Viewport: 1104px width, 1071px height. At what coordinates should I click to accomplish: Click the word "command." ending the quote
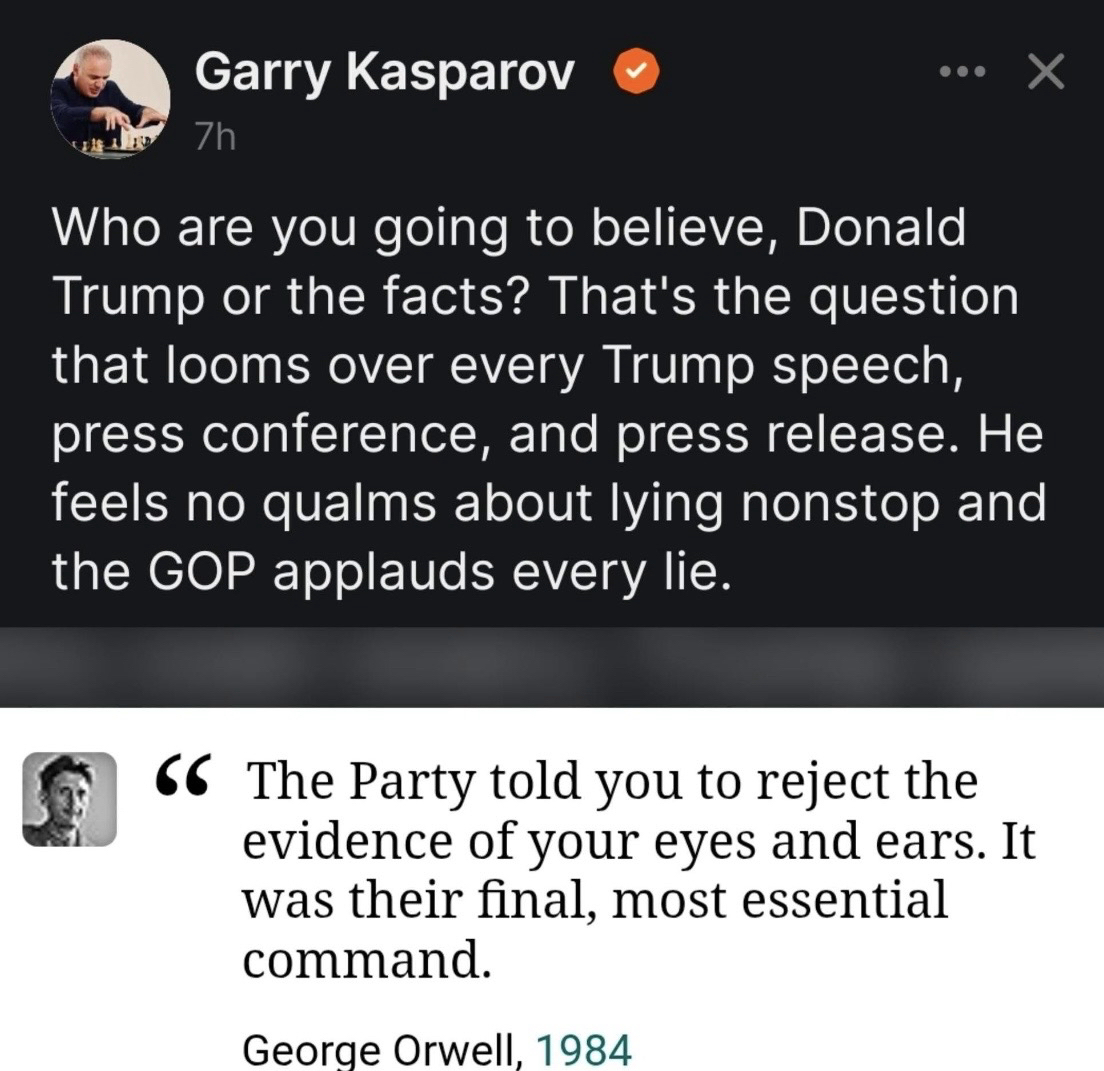click(367, 961)
